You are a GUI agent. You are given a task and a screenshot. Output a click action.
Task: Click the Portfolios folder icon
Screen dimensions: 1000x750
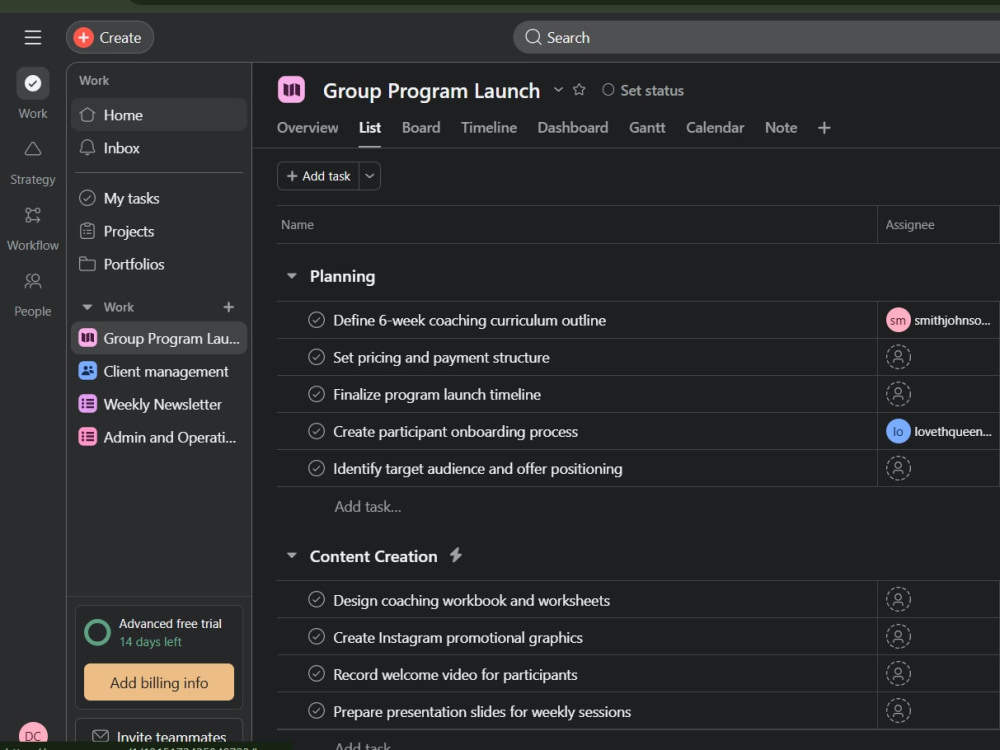pyautogui.click(x=87, y=264)
